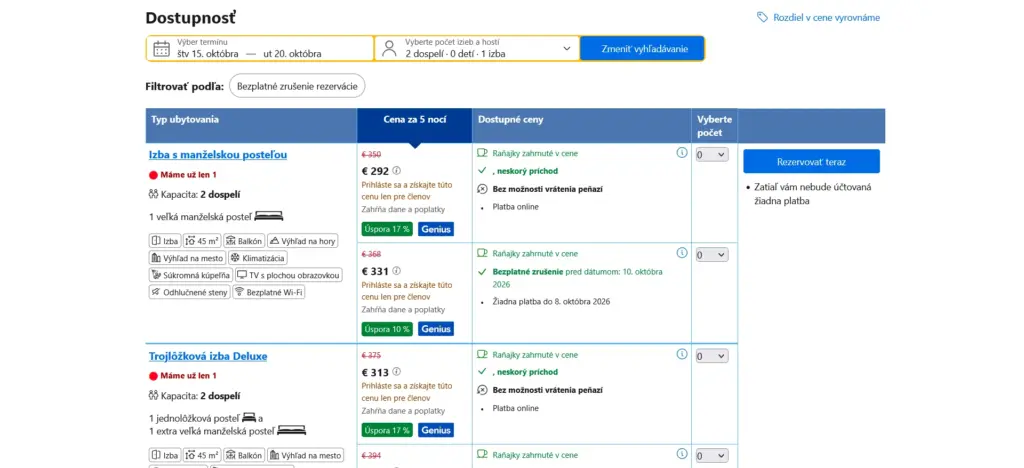Open the guests field showing 2 dospelí · 0 detí · 1 izba
1024x468 pixels.
[477, 48]
